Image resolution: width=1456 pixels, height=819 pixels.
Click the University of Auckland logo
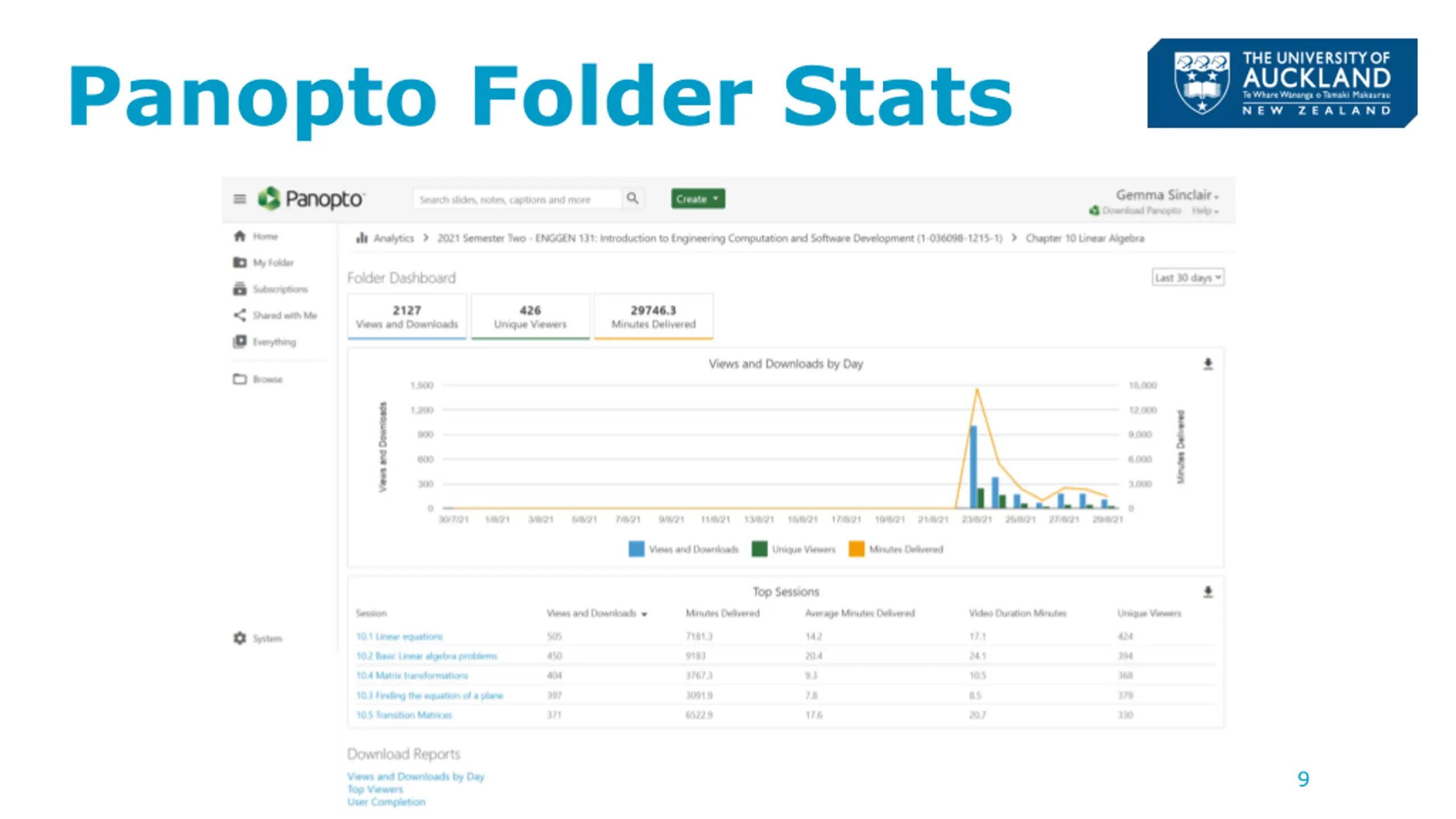click(x=1282, y=83)
